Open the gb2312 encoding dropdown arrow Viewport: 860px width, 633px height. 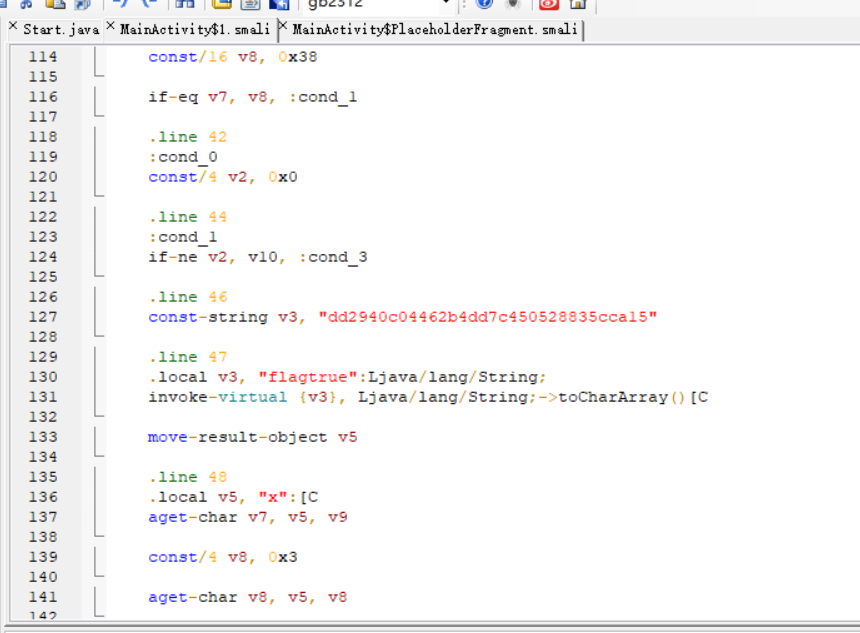[x=446, y=4]
